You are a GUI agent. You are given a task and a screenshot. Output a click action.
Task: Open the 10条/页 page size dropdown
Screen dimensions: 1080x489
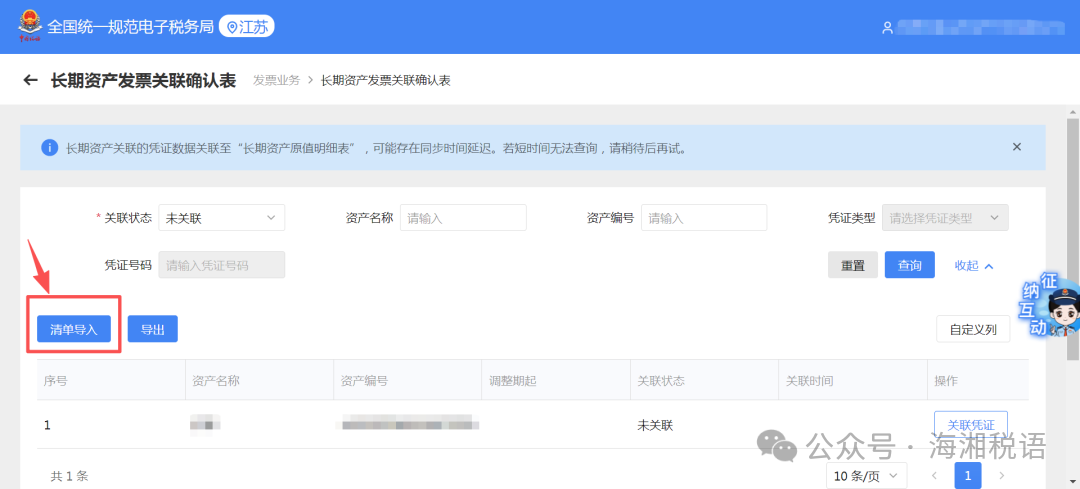click(866, 475)
